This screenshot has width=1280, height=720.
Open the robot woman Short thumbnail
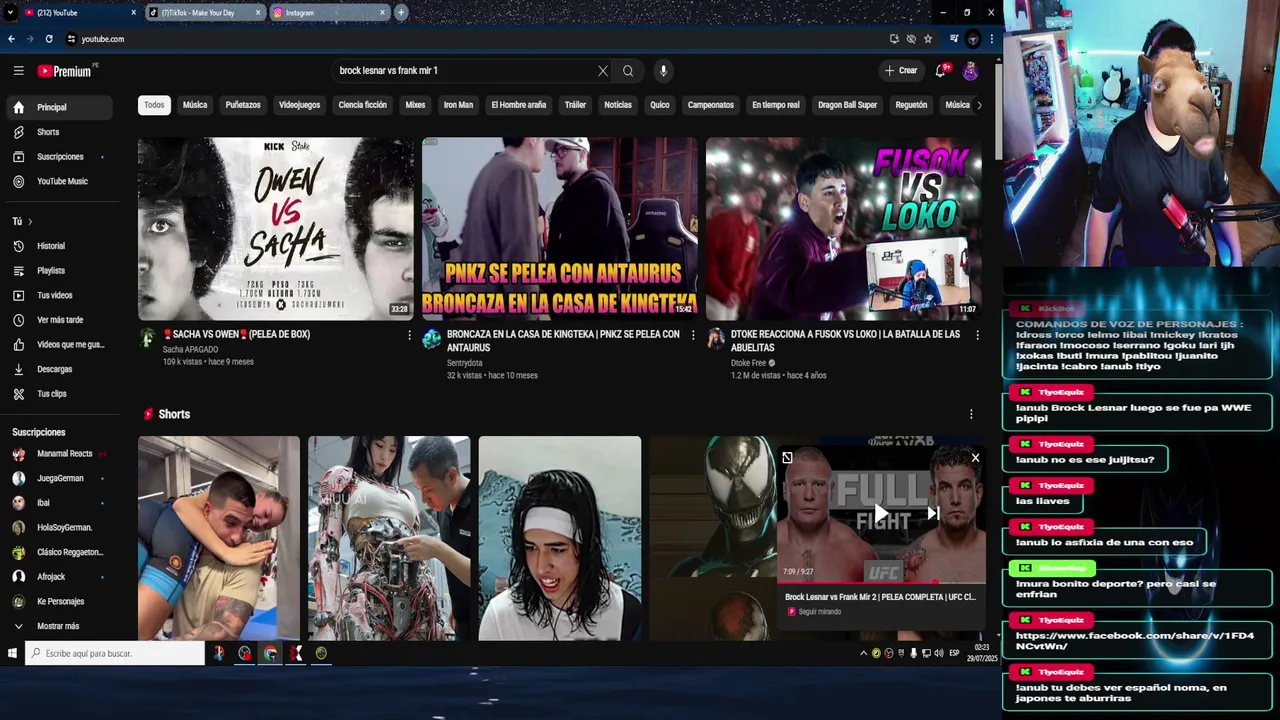pyautogui.click(x=389, y=538)
